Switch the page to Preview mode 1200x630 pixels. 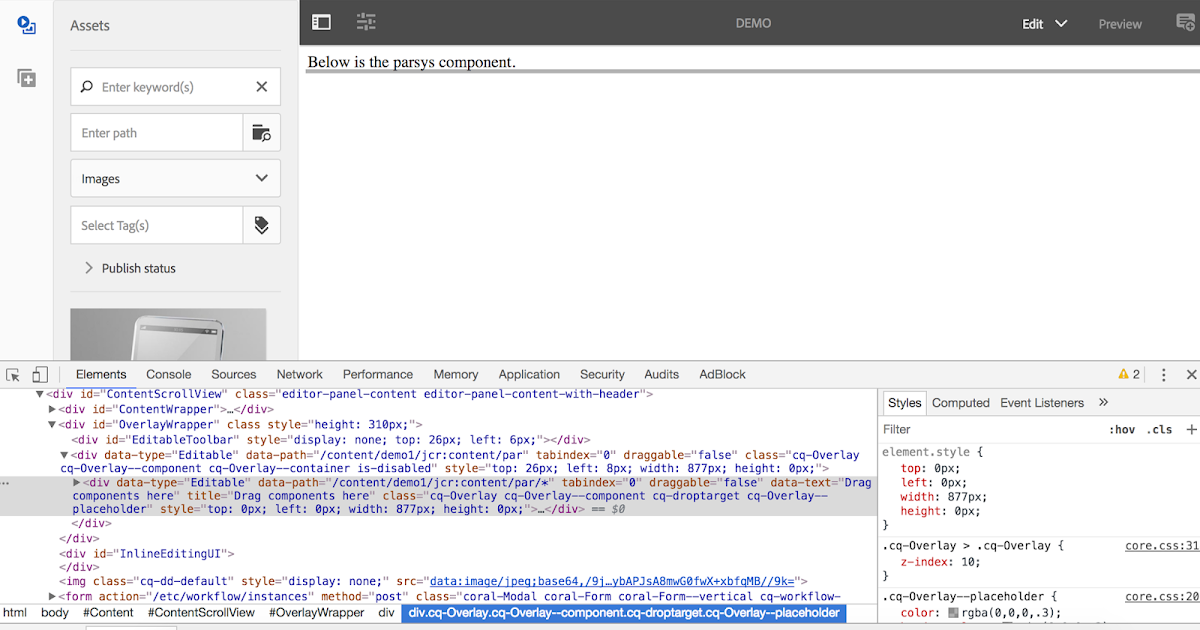click(1120, 23)
